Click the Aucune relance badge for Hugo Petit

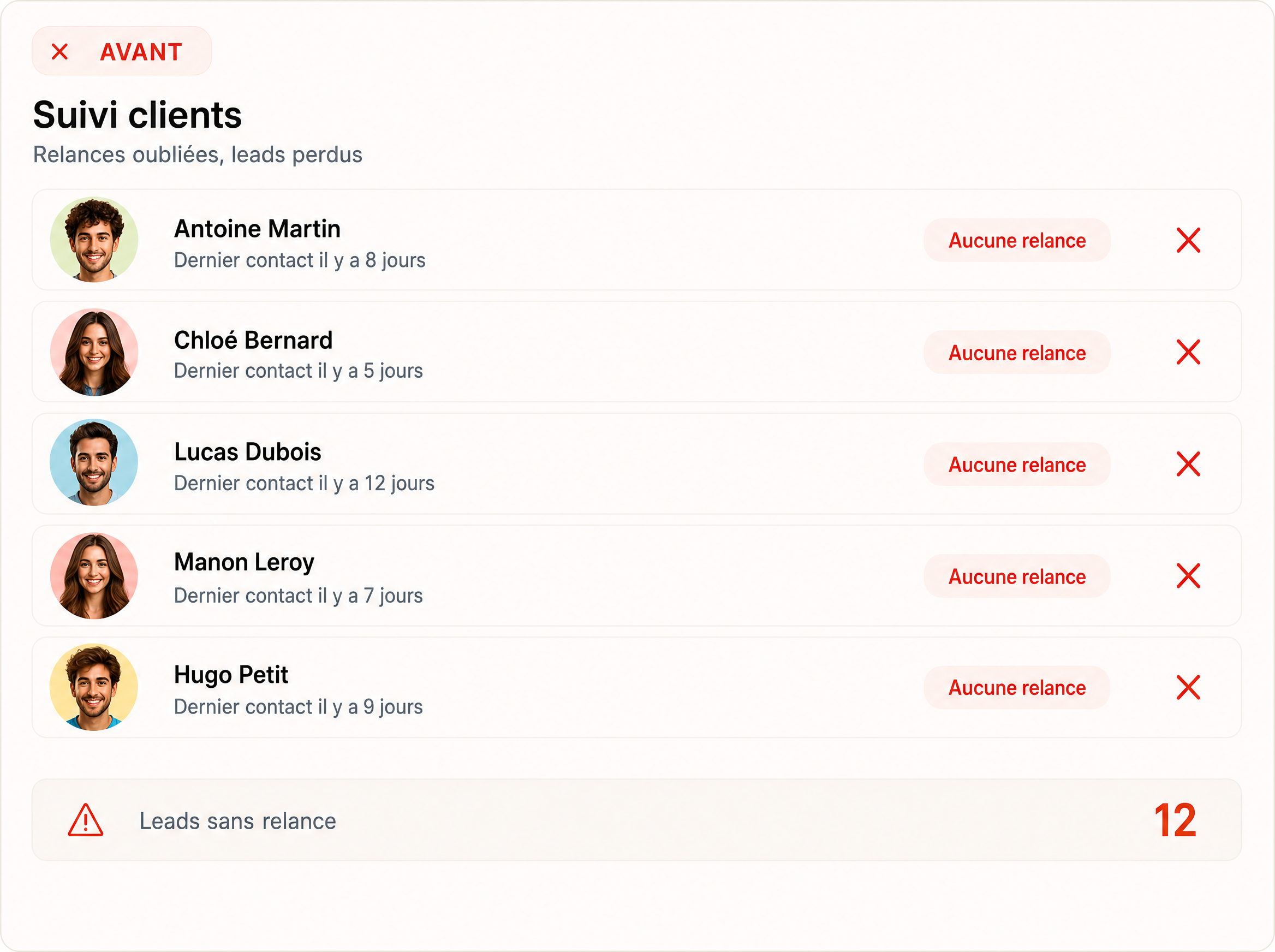(x=1017, y=687)
